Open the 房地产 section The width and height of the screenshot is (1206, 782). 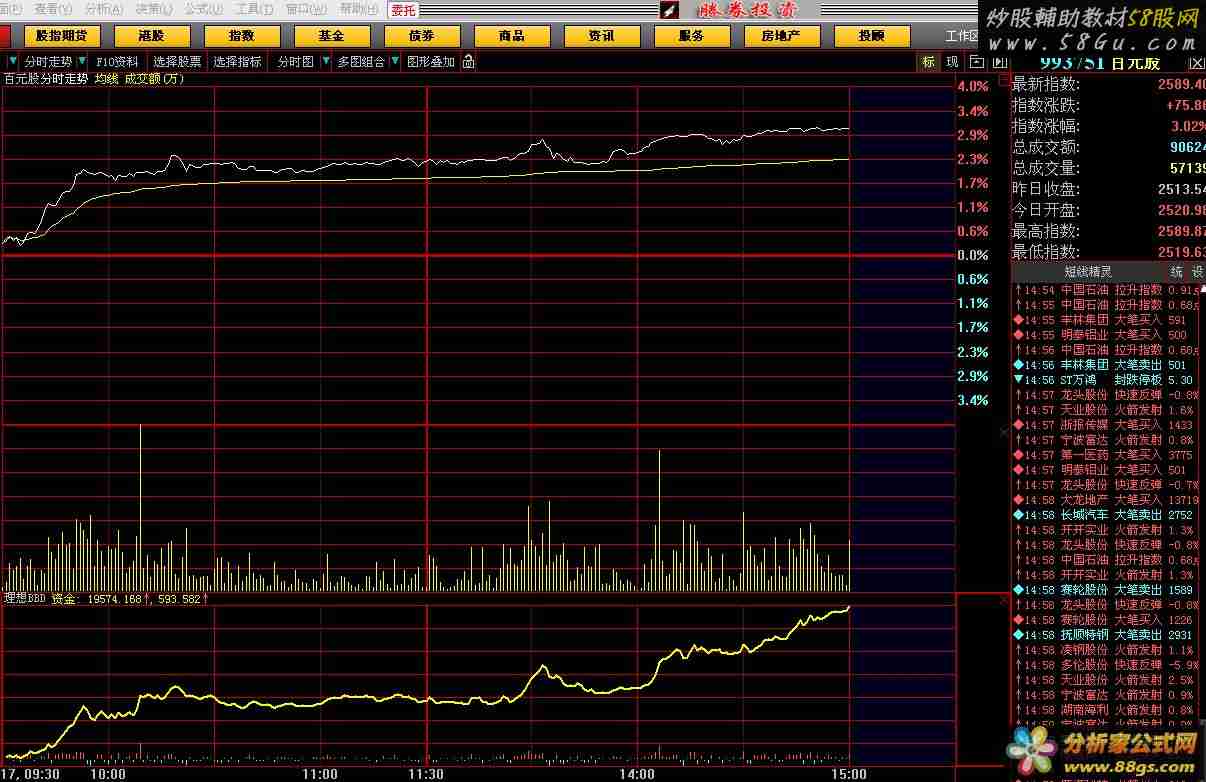pyautogui.click(x=781, y=36)
